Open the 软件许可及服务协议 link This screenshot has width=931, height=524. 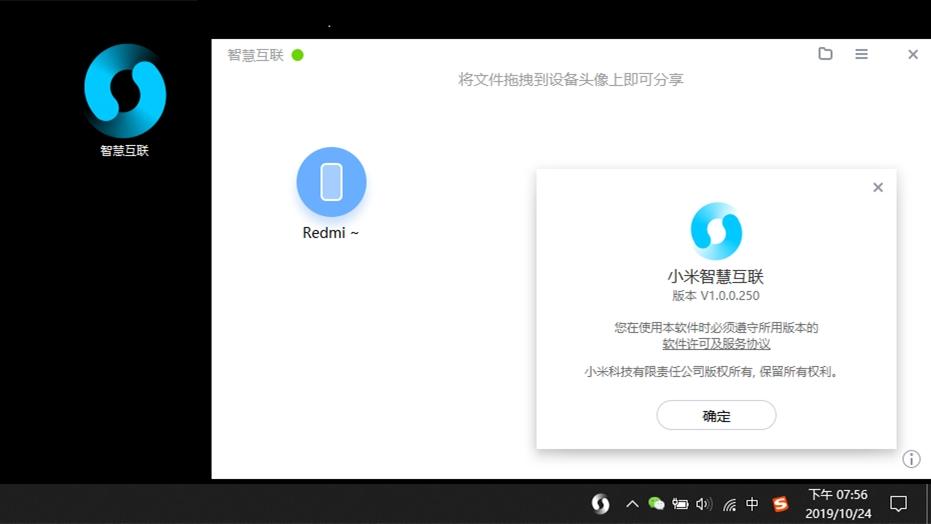coord(716,344)
